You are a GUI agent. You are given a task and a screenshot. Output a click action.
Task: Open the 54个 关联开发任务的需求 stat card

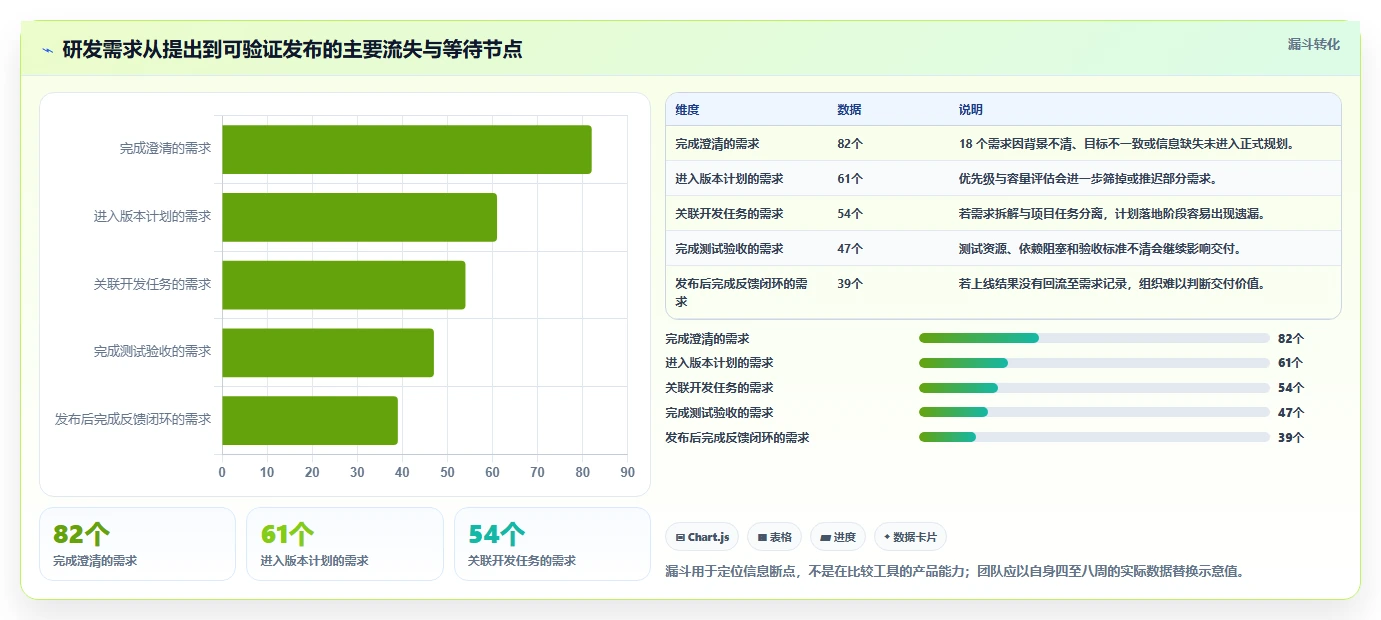(552, 544)
